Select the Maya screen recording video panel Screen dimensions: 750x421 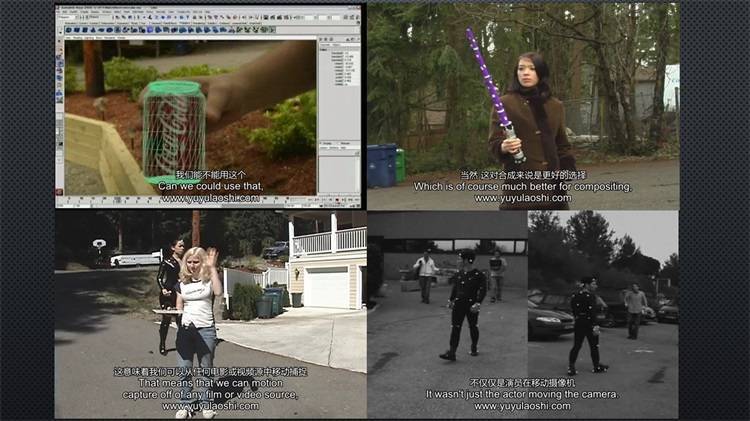(x=209, y=107)
